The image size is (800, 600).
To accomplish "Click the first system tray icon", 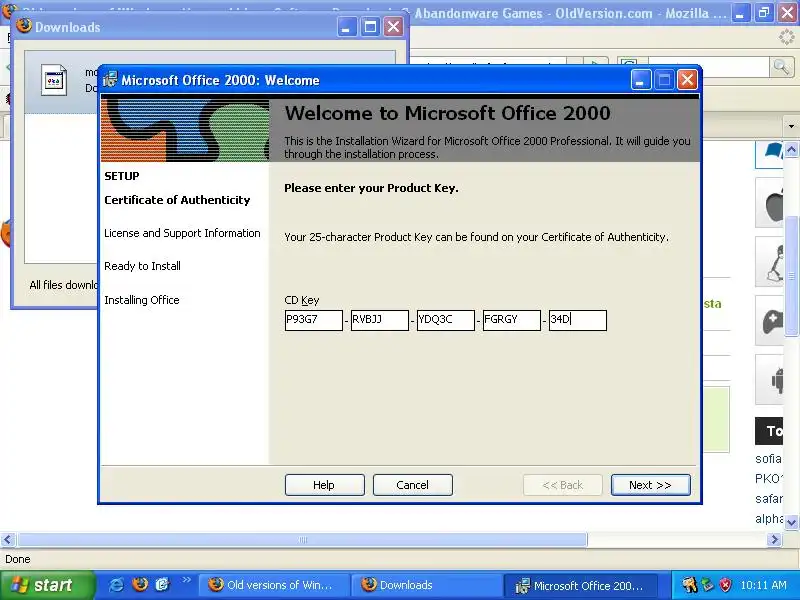I will (x=689, y=585).
